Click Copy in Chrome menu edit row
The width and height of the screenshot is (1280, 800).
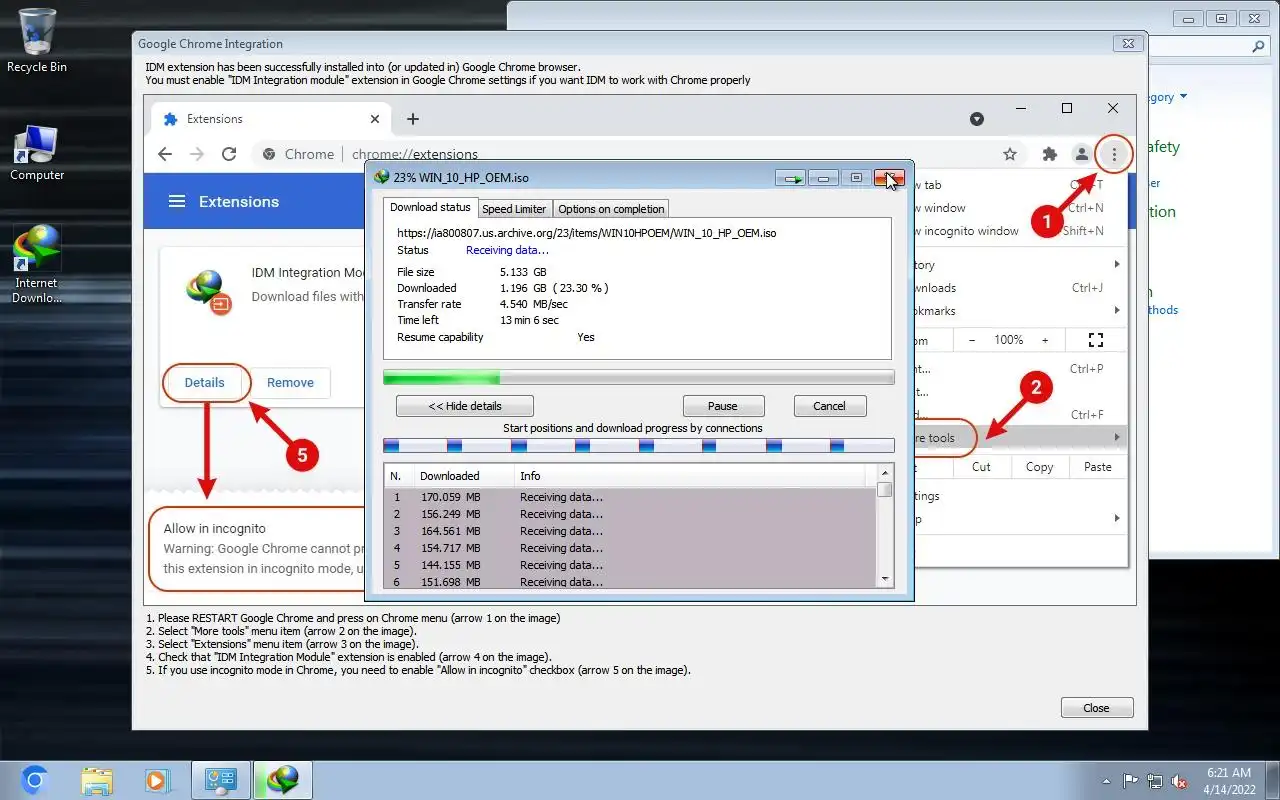pyautogui.click(x=1040, y=467)
